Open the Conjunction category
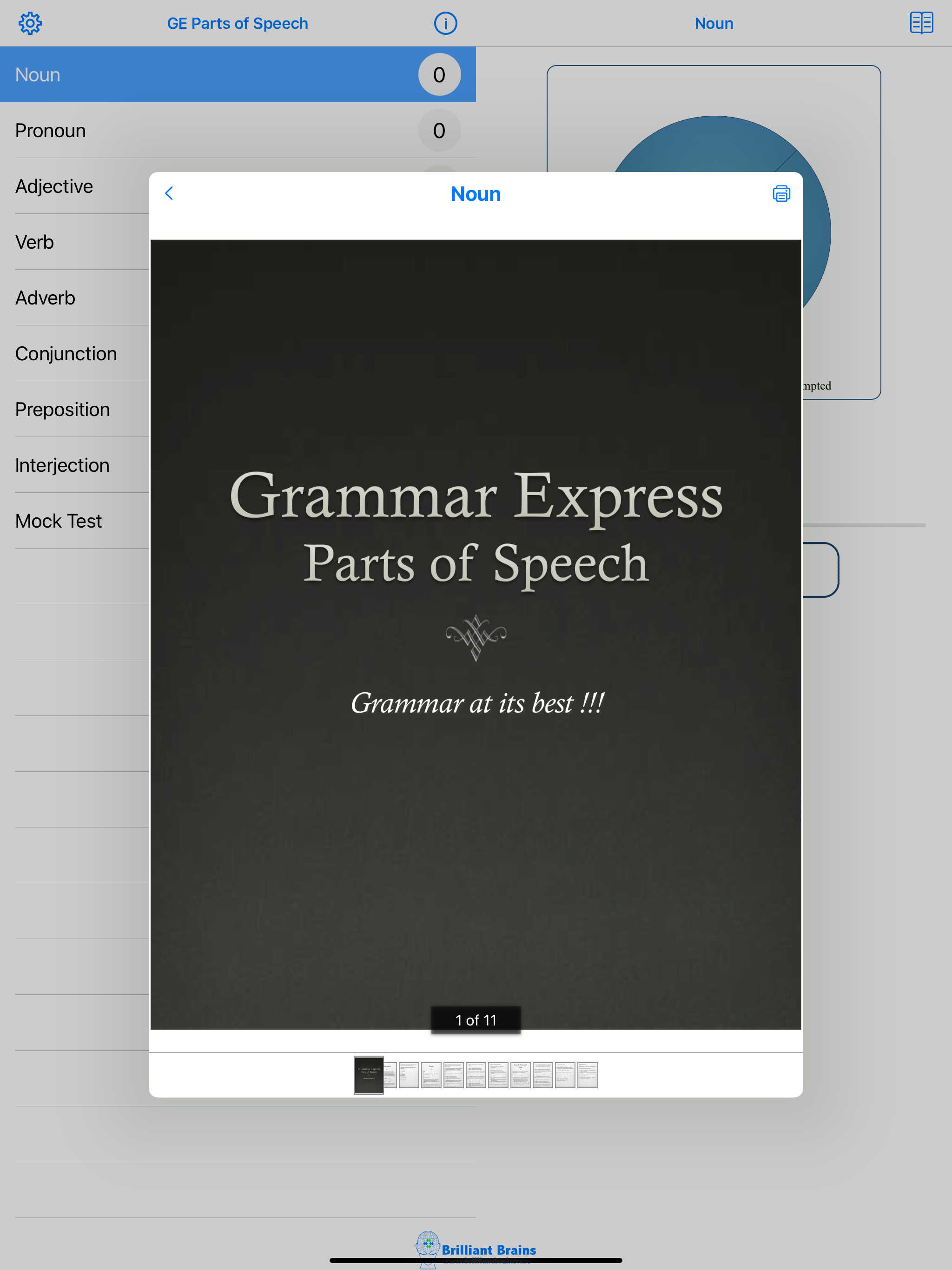 [x=66, y=354]
